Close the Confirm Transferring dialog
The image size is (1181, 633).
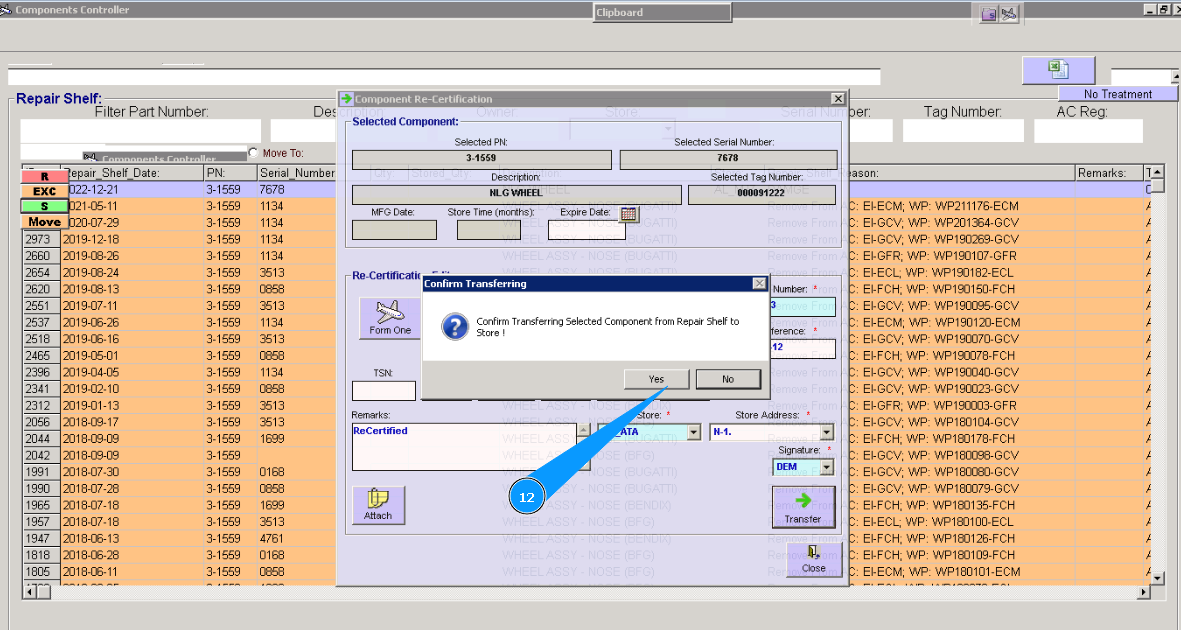tap(759, 283)
